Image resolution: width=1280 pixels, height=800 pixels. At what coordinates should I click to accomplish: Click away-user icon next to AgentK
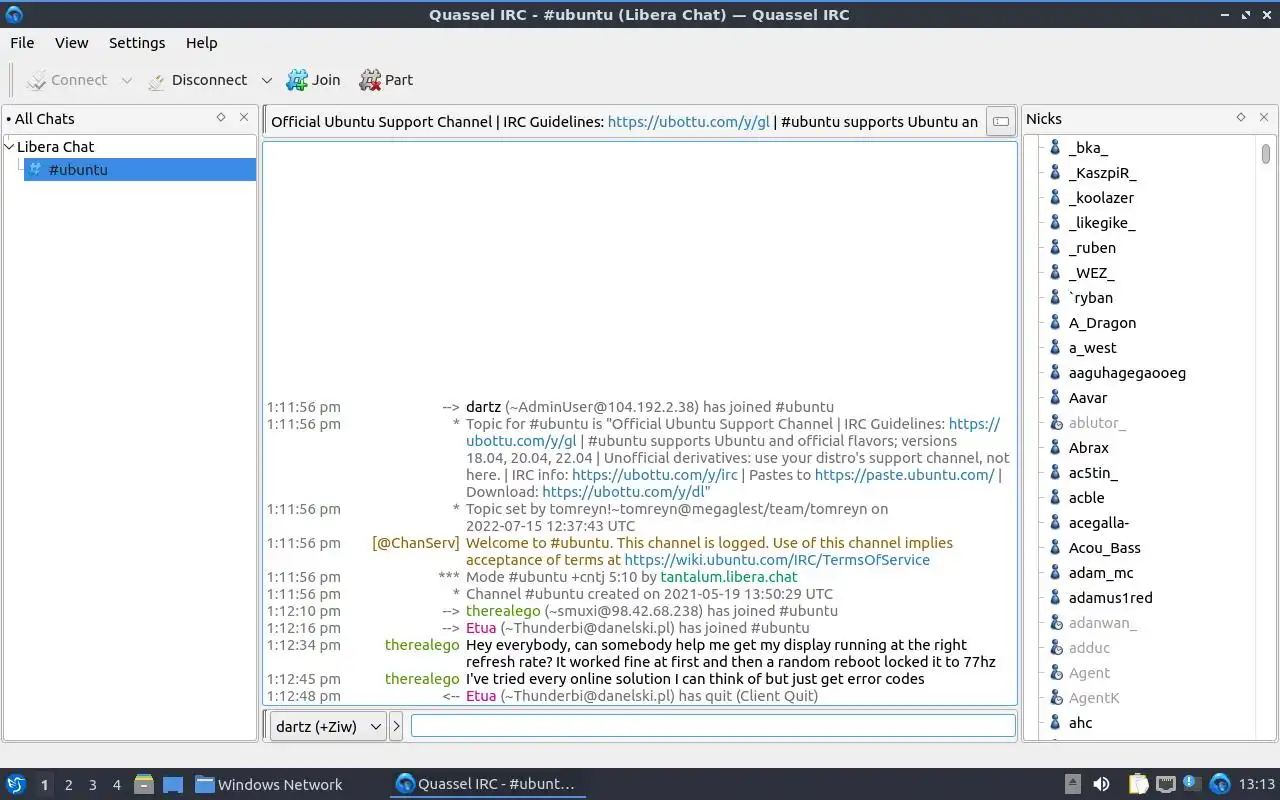(1055, 698)
